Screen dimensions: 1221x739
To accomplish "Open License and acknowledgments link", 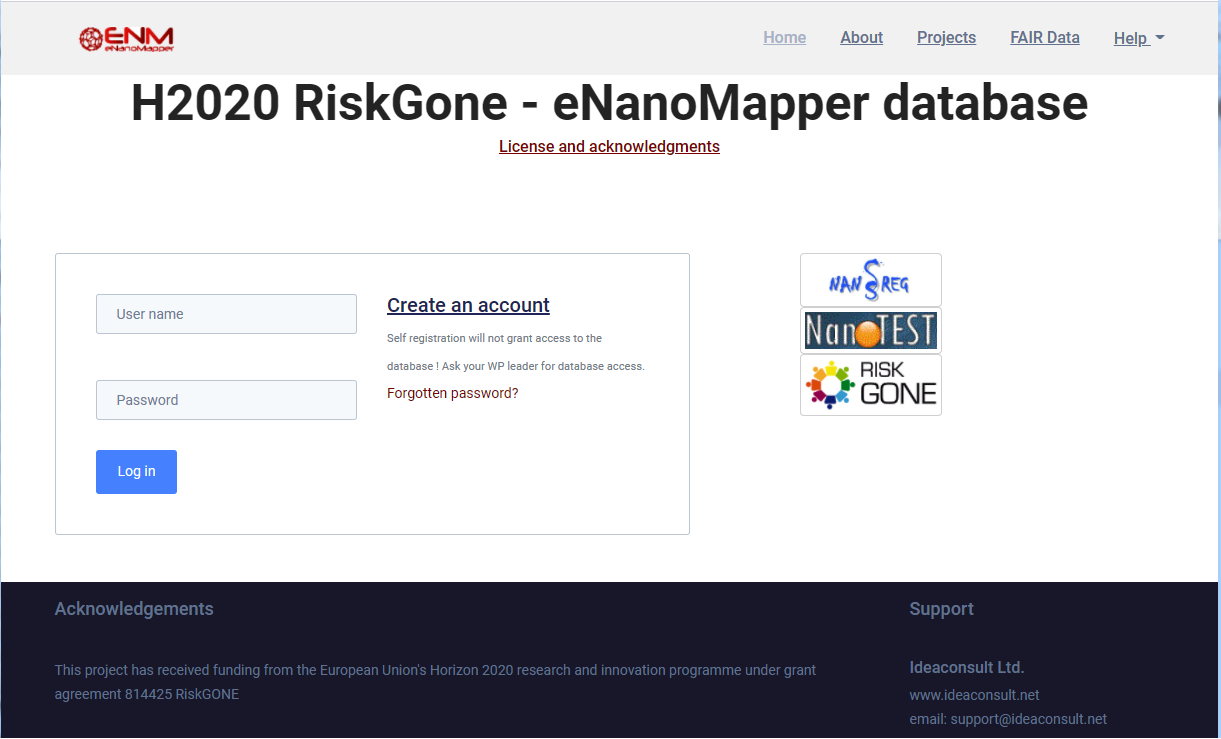I will pos(609,146).
